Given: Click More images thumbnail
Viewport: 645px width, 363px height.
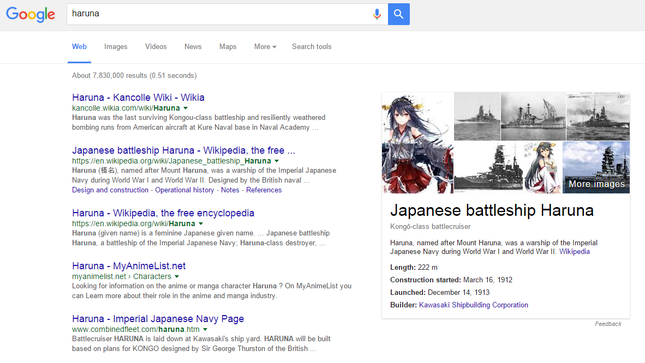Looking at the screenshot, I should tap(596, 168).
